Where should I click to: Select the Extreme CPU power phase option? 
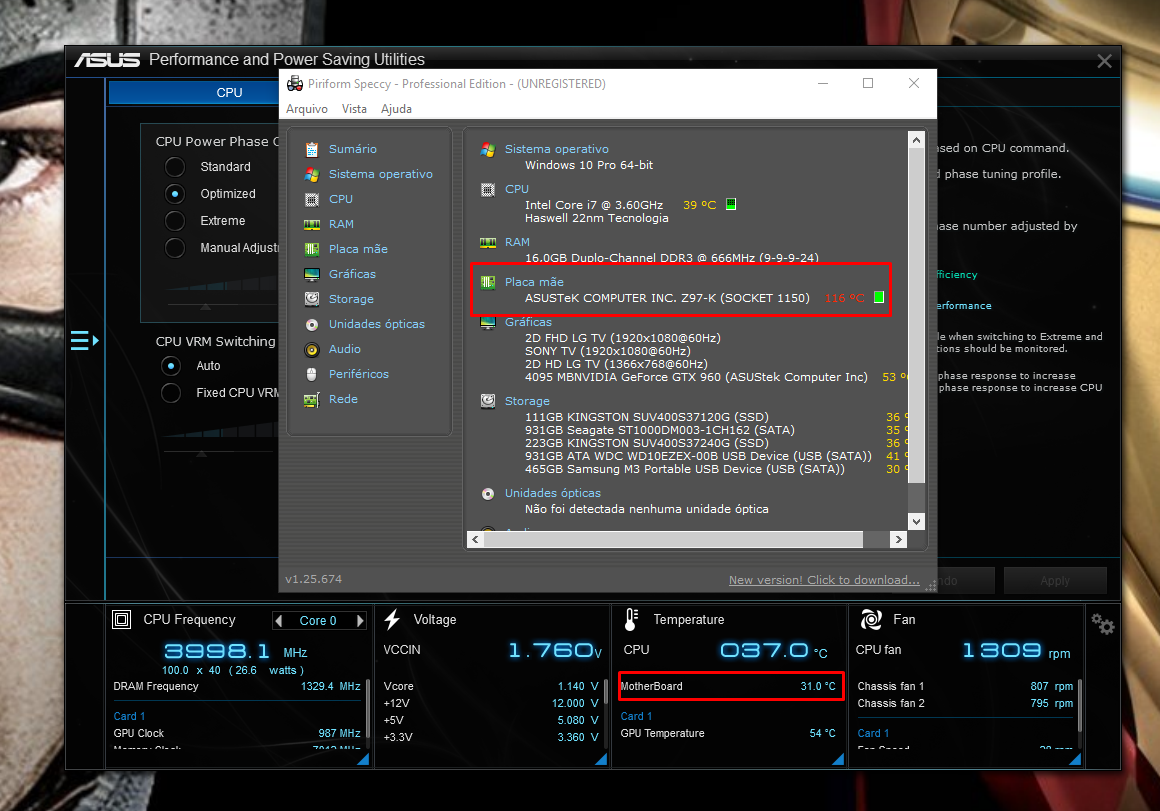click(175, 221)
